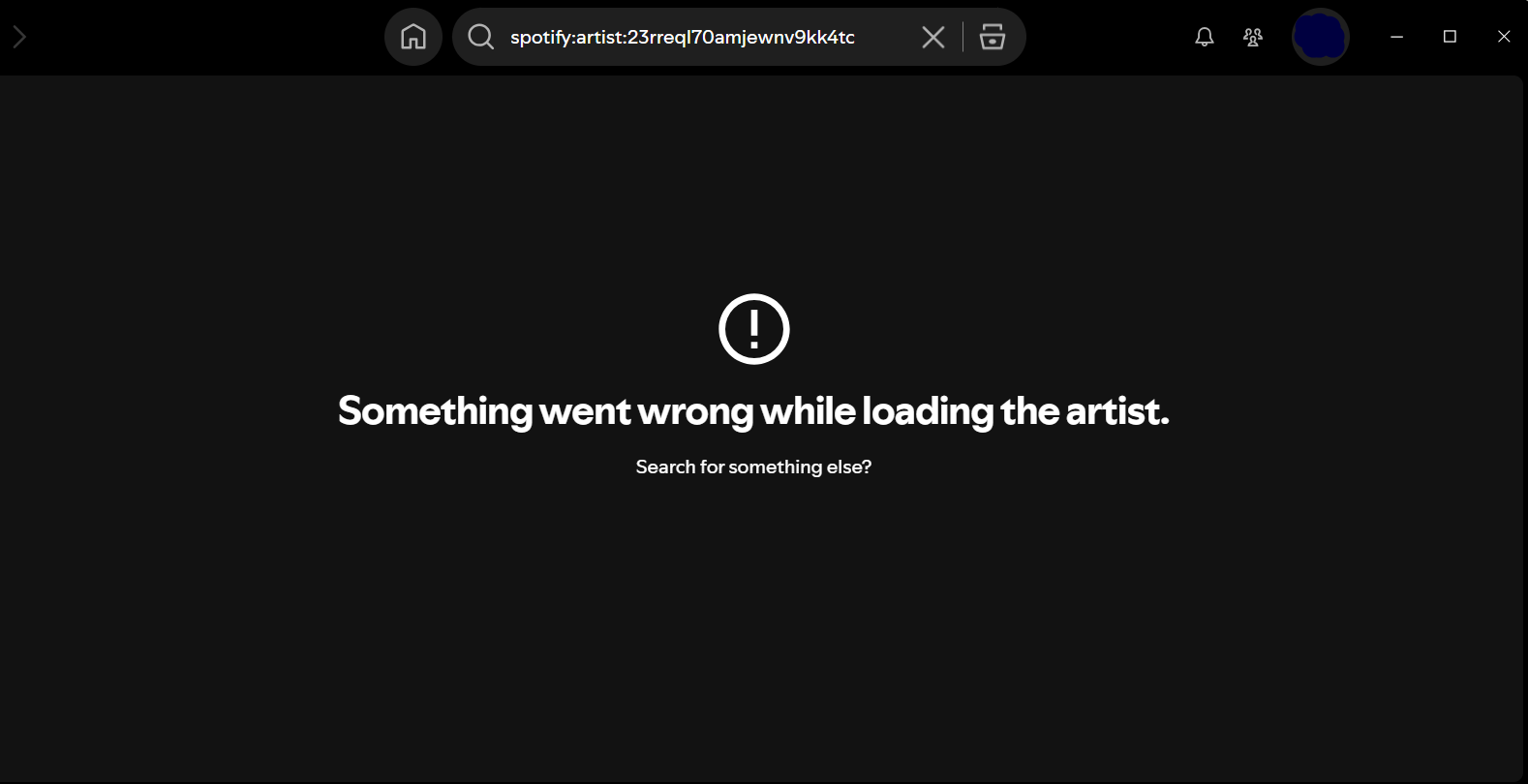Click empty area above the exclamation icon
This screenshot has width=1528, height=784.
pos(753,184)
